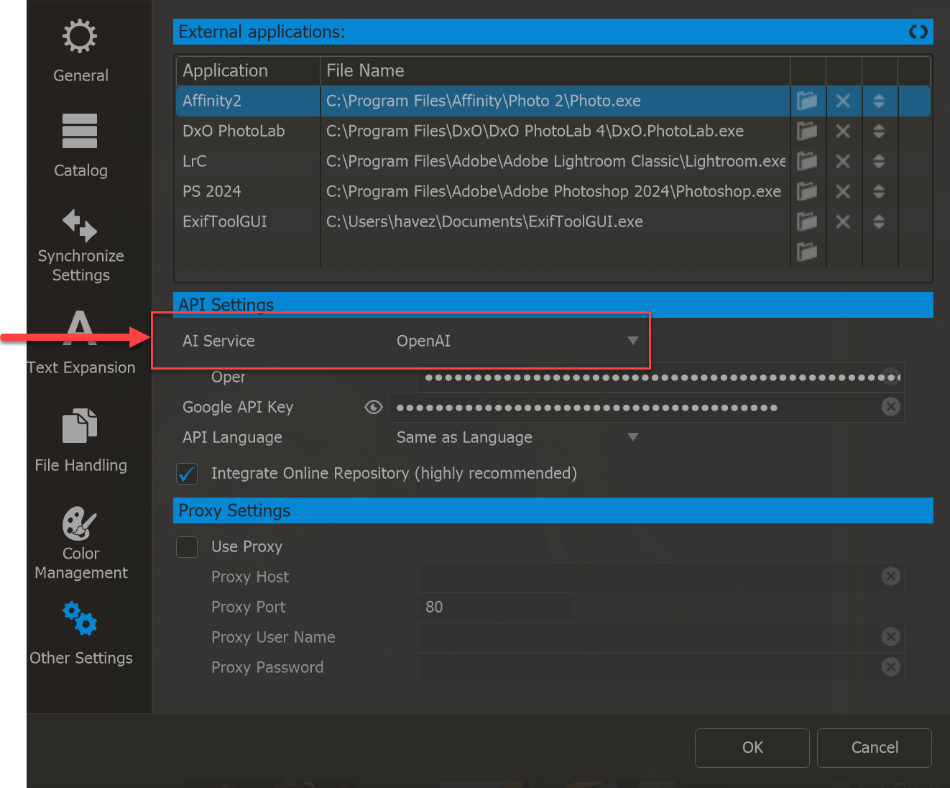Reorder LrC row with up-down arrows
Image resolution: width=950 pixels, height=788 pixels.
[879, 161]
